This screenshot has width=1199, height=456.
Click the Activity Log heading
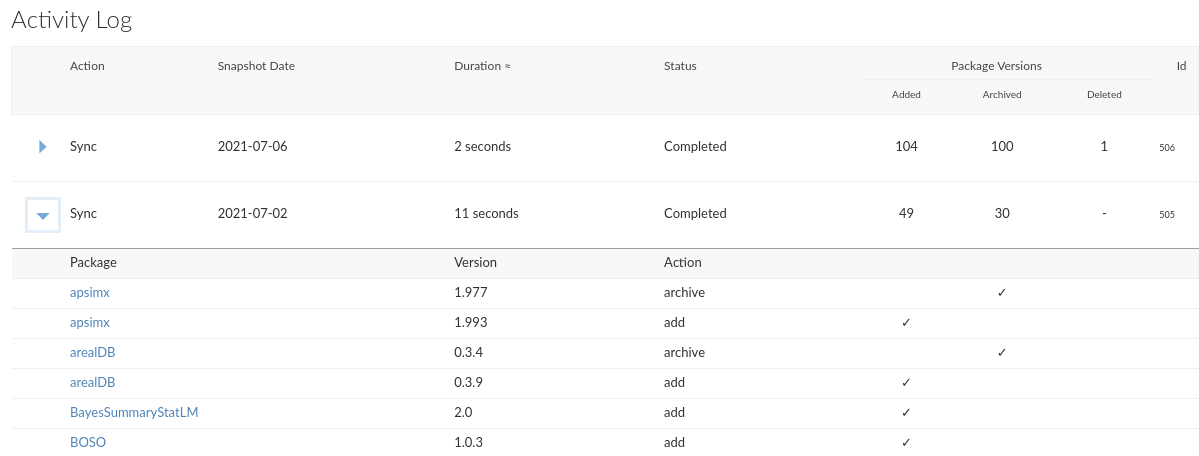click(72, 20)
